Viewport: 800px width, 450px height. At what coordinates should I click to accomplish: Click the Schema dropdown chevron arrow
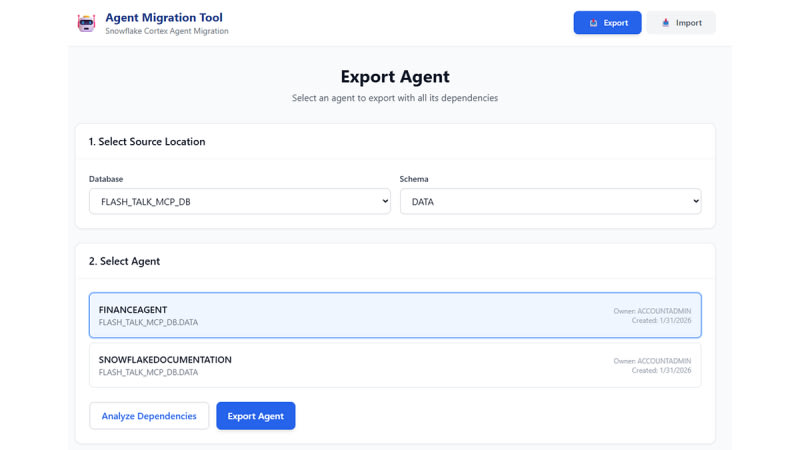point(696,201)
